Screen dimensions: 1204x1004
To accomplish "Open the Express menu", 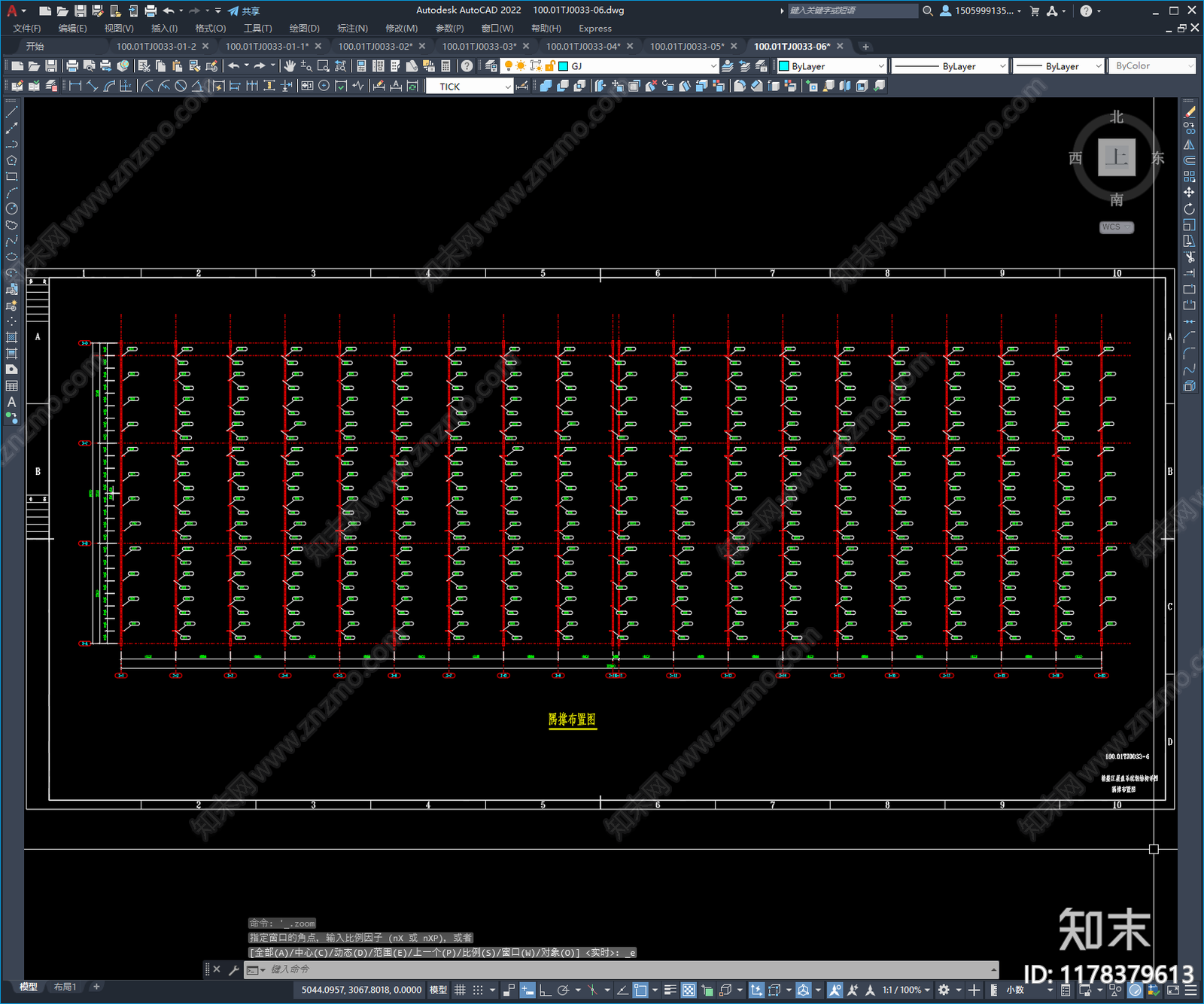I will point(595,29).
